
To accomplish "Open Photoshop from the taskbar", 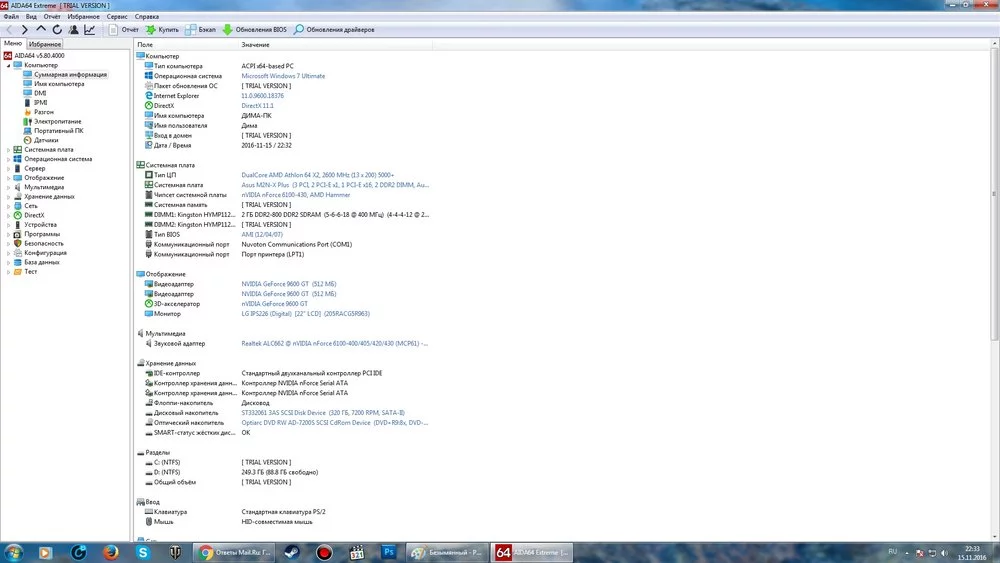I will (388, 552).
